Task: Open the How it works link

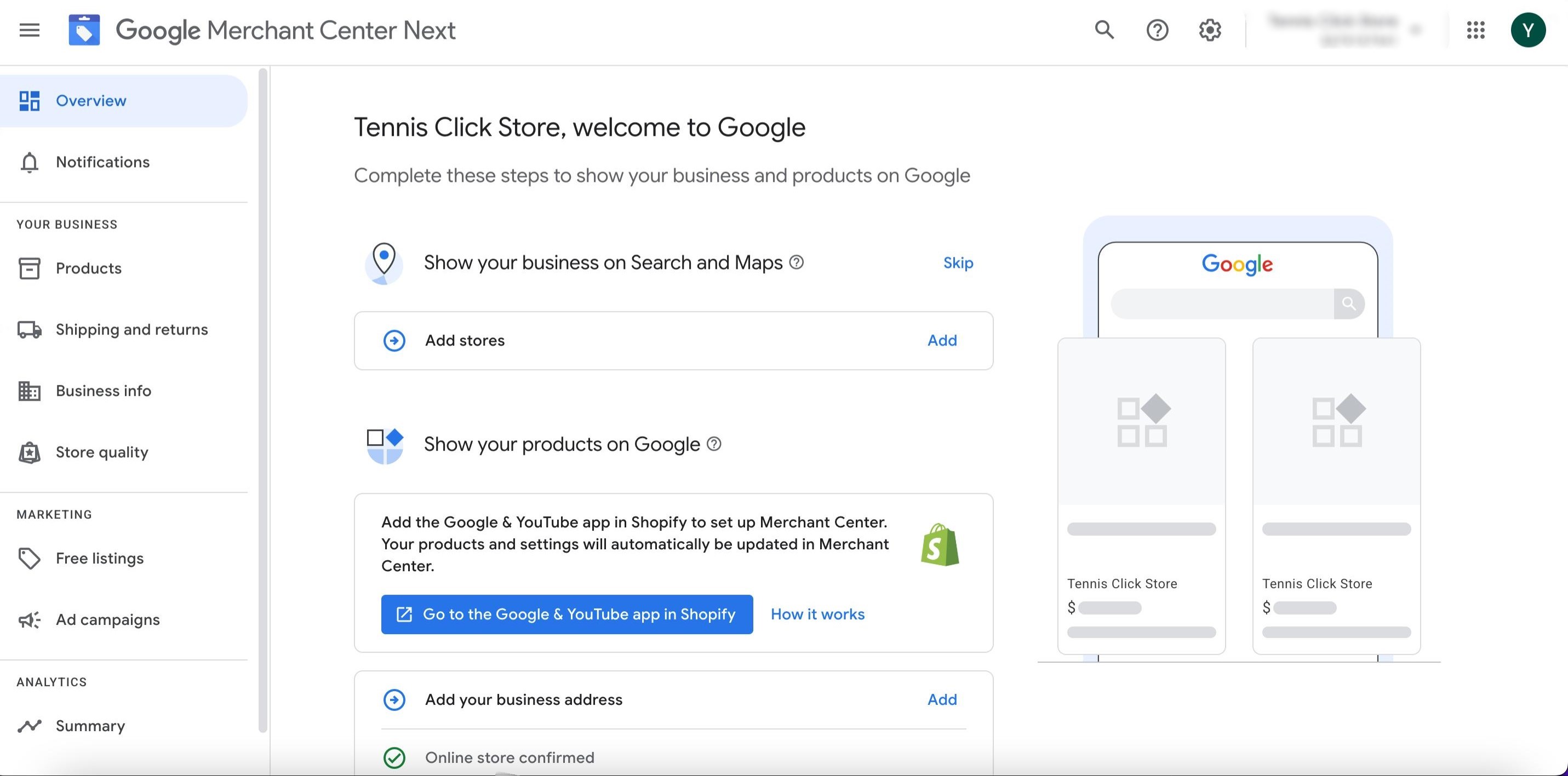Action: (817, 614)
